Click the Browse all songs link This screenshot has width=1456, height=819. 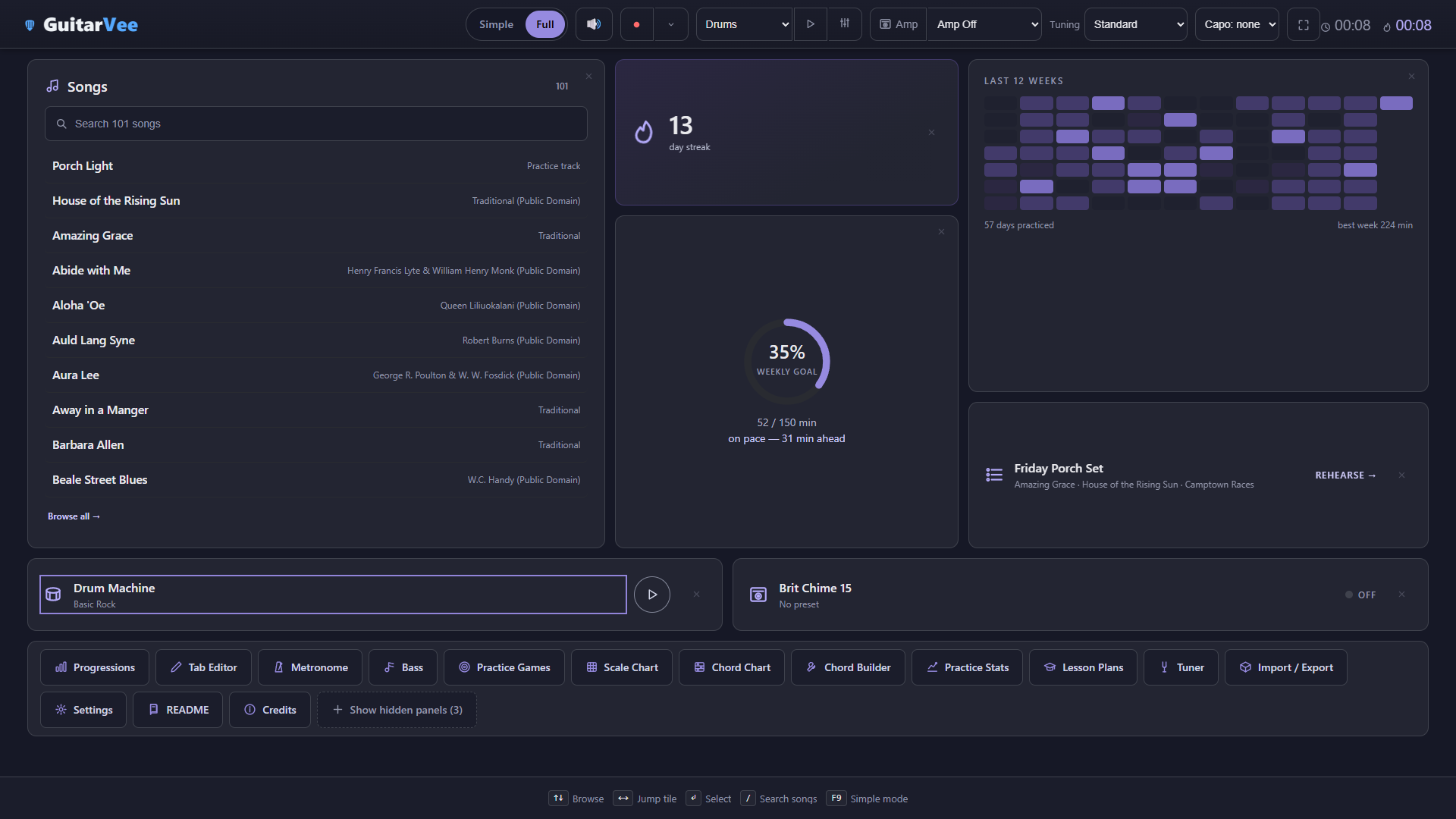point(74,516)
